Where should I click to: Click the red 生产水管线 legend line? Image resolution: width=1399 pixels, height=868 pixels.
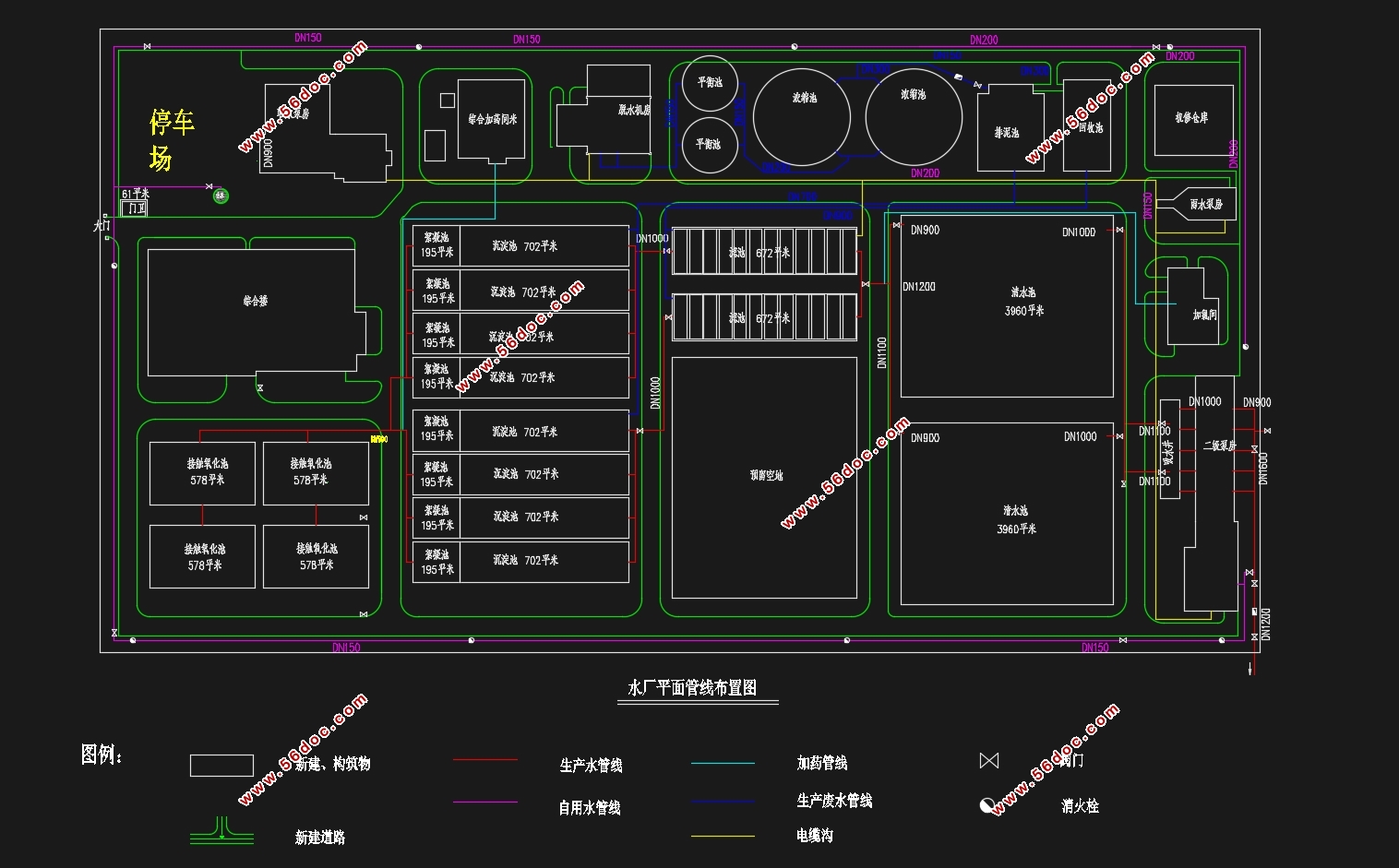[x=485, y=760]
